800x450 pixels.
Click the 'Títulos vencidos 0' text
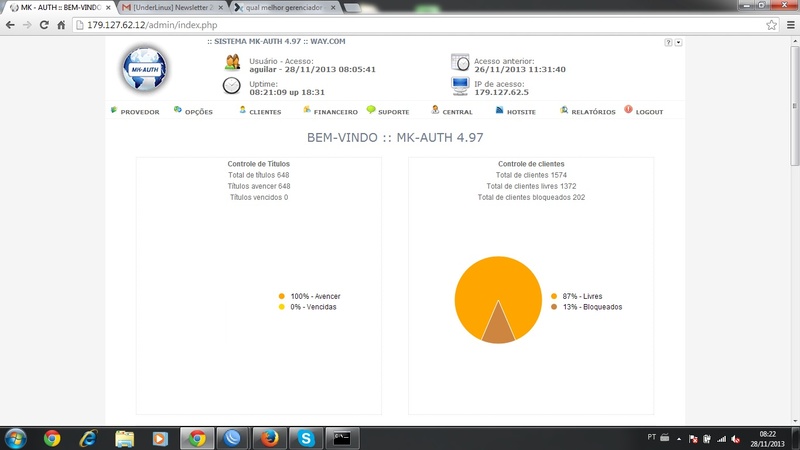pos(259,197)
